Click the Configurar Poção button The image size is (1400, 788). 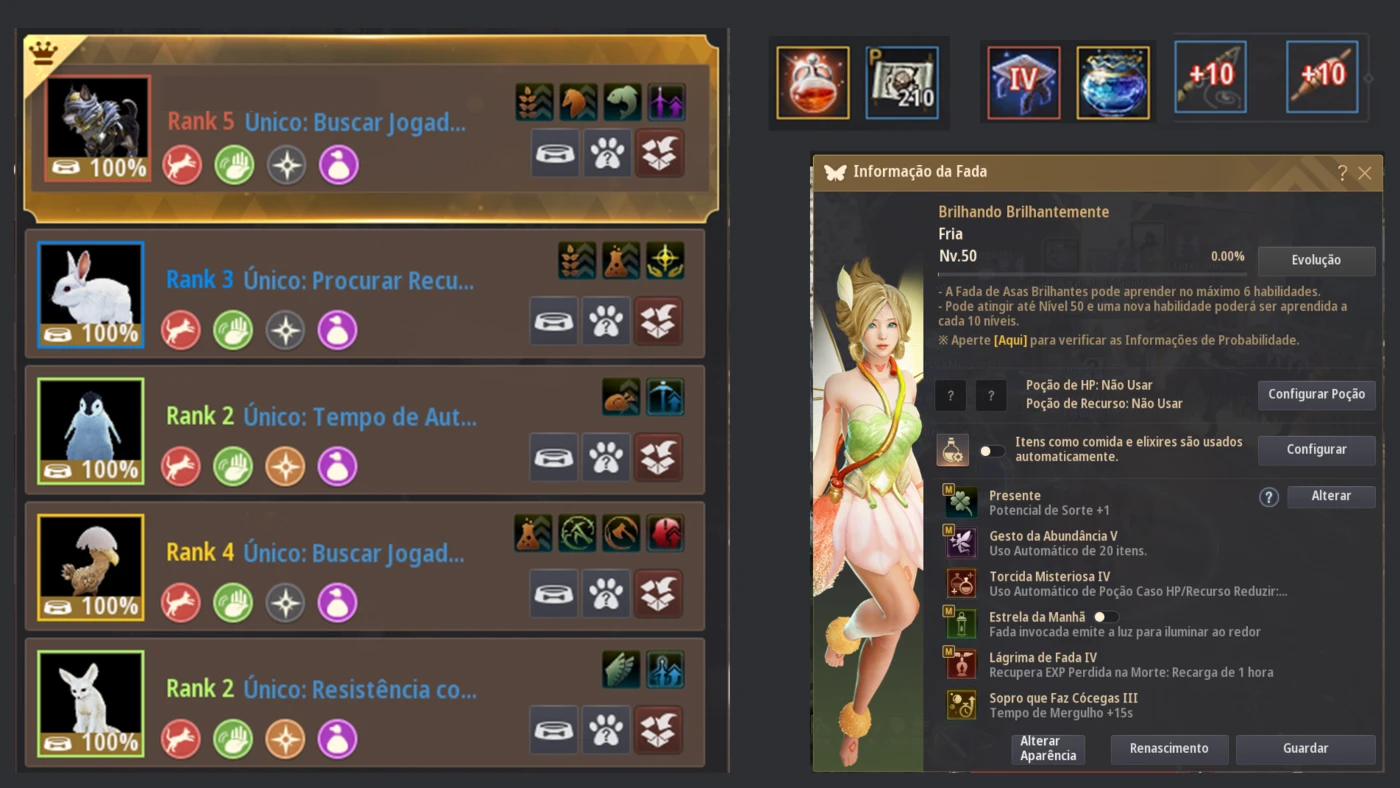1316,394
